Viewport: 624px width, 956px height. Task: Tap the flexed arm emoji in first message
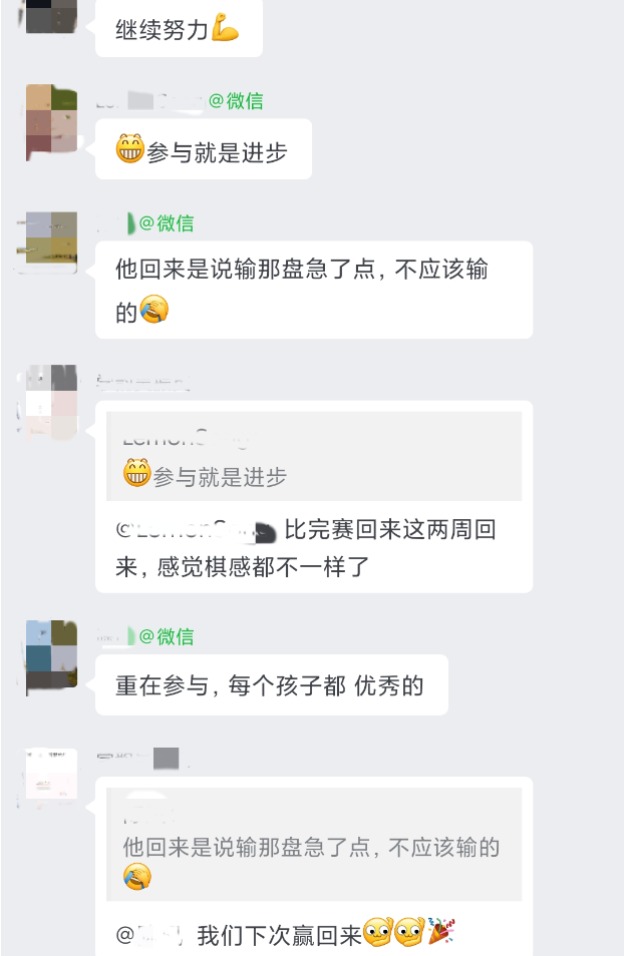coord(225,28)
